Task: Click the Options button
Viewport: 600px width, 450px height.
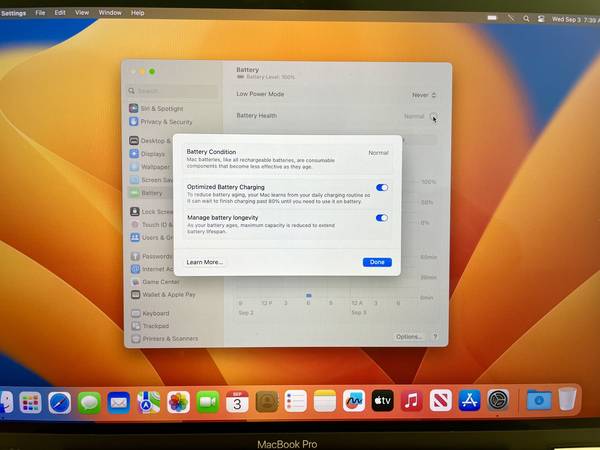Action: coord(408,337)
